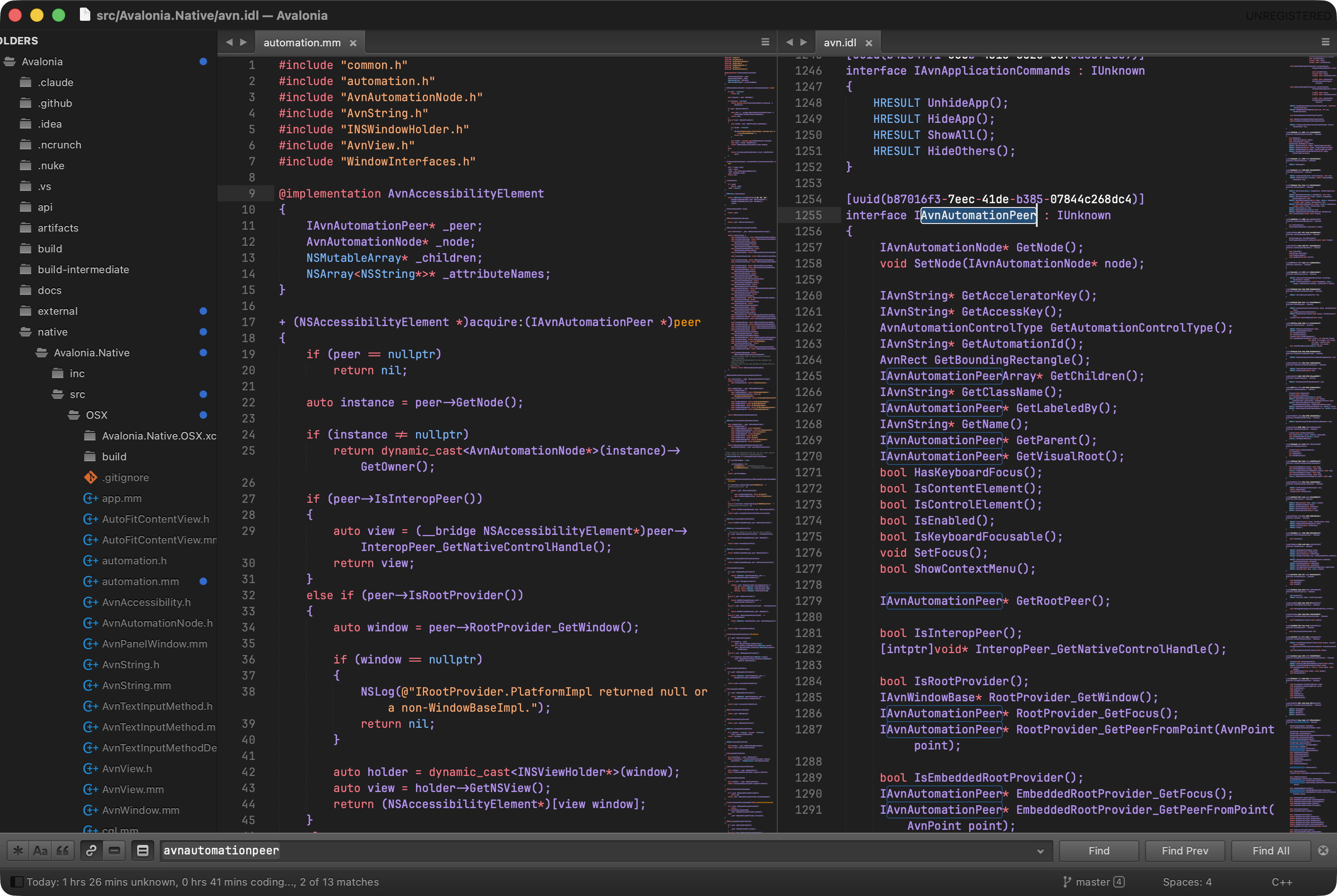Image resolution: width=1337 pixels, height=896 pixels.
Task: Toggle regular expression search mode
Action: pos(17,850)
